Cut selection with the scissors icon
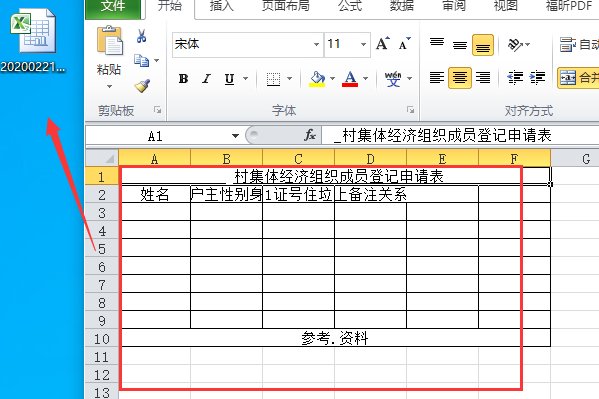 (x=141, y=36)
